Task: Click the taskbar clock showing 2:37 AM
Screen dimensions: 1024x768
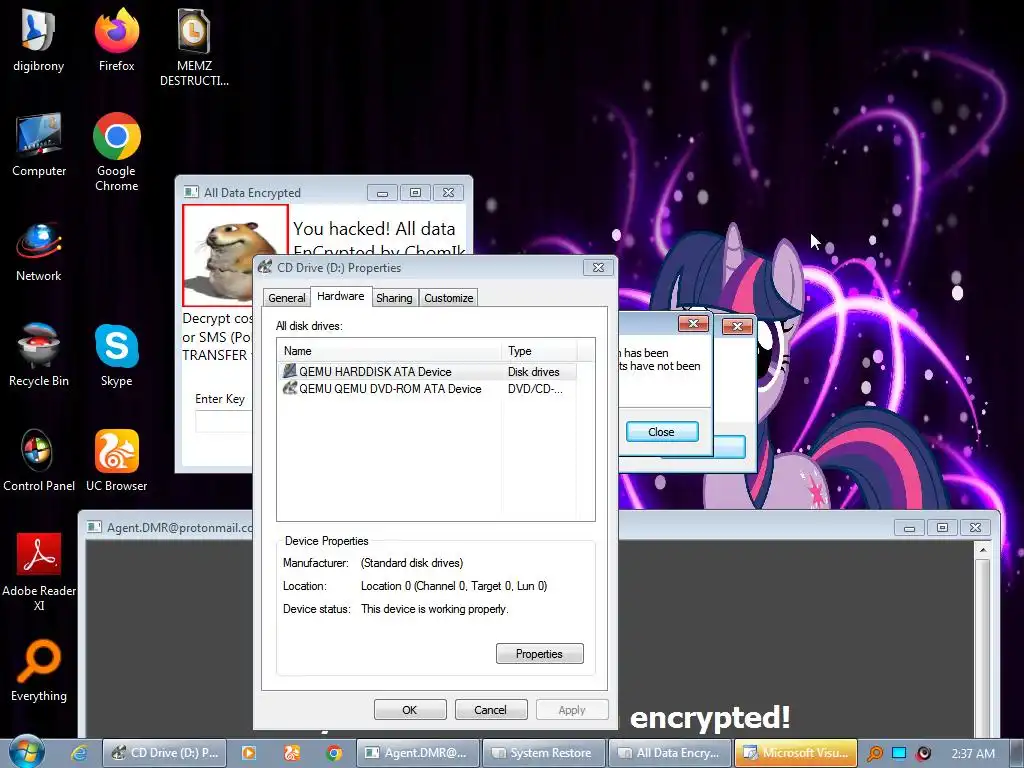Action: [x=972, y=754]
